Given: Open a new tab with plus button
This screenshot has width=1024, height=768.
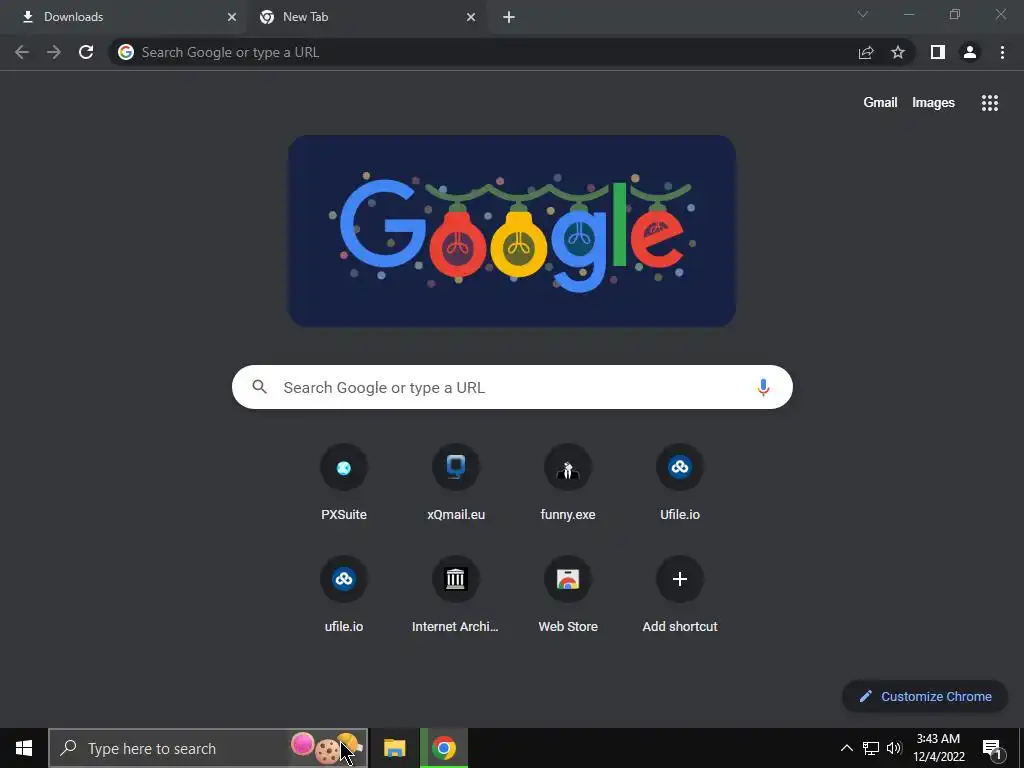Looking at the screenshot, I should click(509, 17).
